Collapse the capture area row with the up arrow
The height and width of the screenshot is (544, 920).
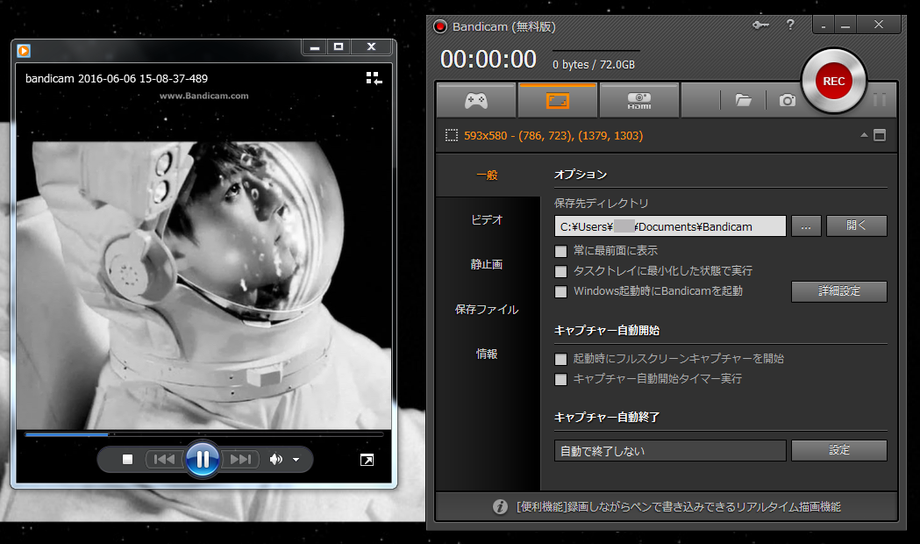point(863,135)
